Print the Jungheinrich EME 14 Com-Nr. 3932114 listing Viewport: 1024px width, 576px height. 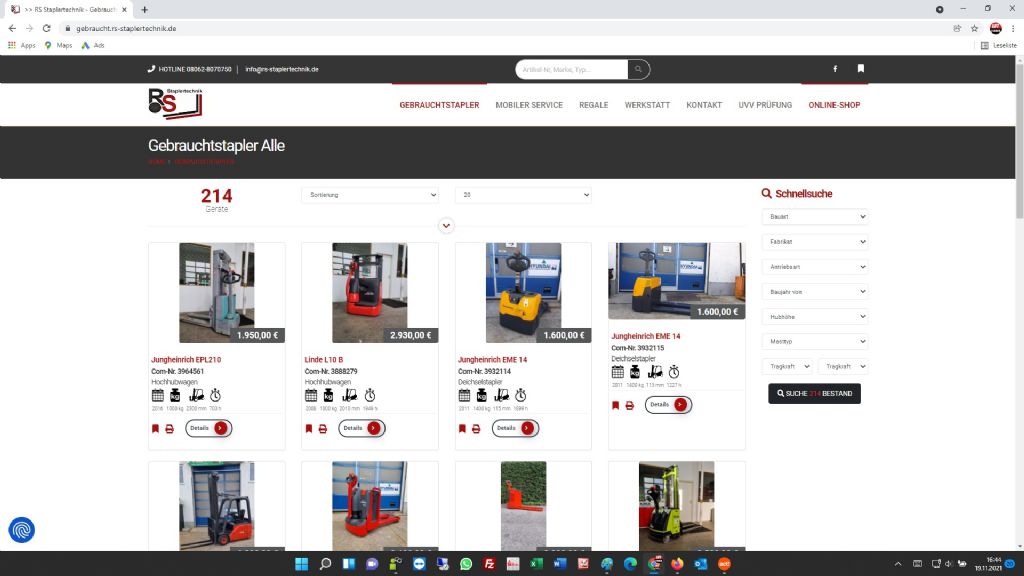click(476, 428)
